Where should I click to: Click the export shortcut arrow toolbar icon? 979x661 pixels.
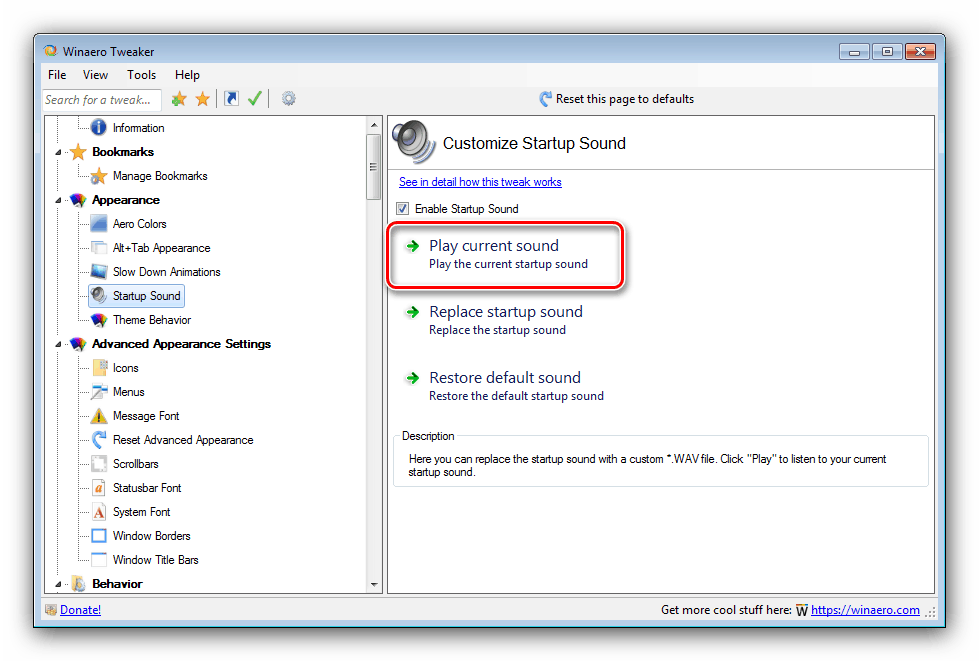(232, 99)
